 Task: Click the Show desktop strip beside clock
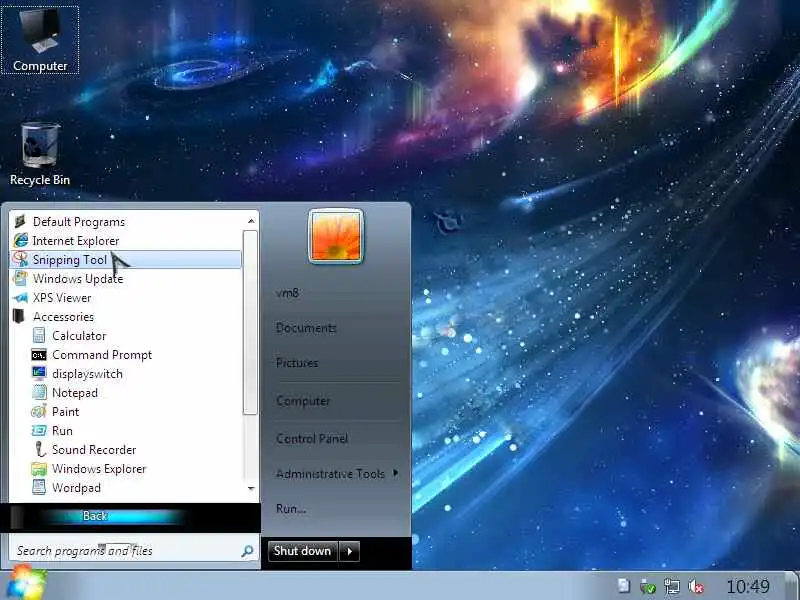[792, 586]
